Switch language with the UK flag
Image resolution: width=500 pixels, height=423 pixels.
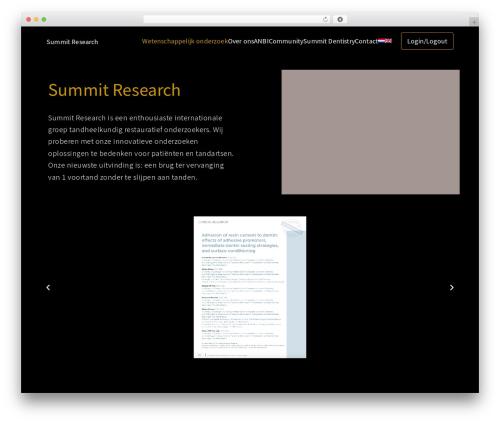388,41
